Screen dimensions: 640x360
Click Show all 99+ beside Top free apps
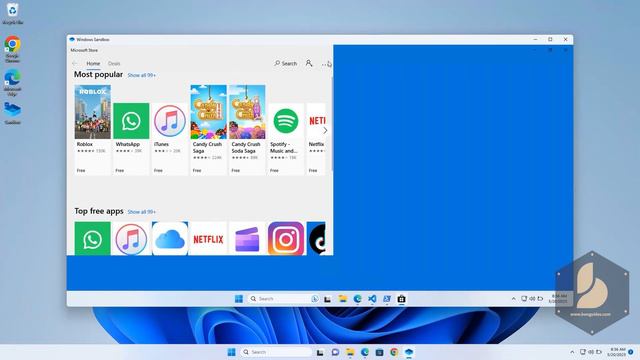[142, 212]
